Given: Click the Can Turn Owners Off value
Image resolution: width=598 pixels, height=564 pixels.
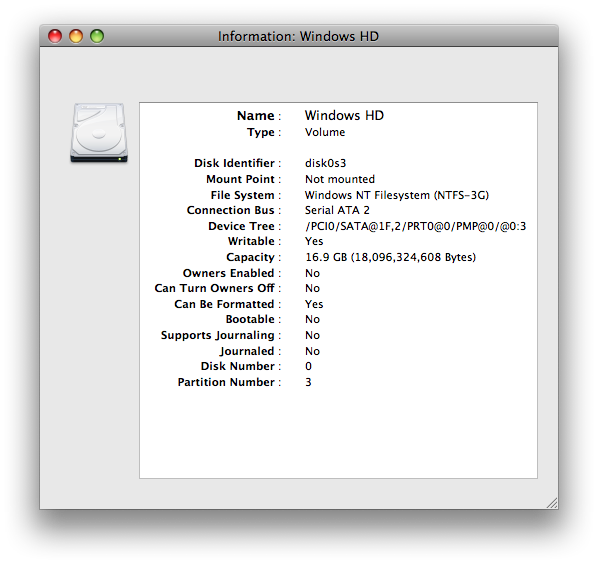Looking at the screenshot, I should click(312, 288).
